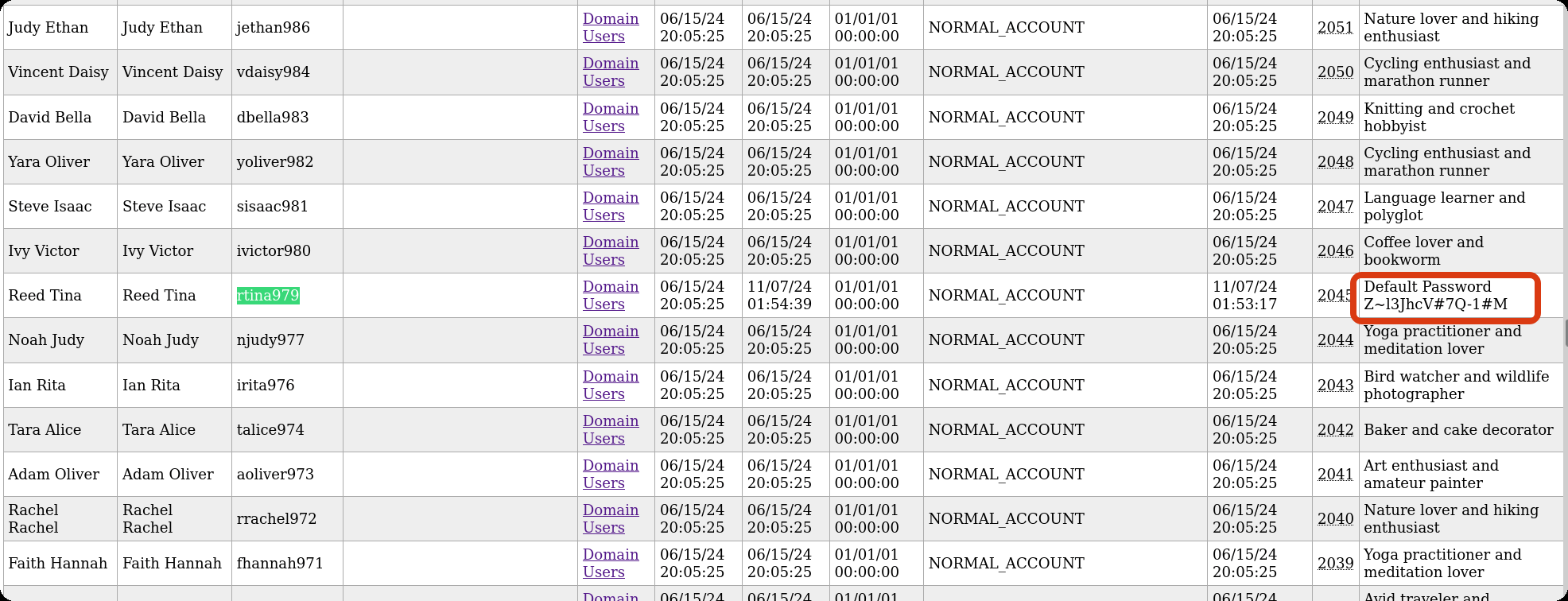Click Noah Judy's NORMAL_ACCOUNT cell
1568x601 pixels.
tap(1006, 339)
